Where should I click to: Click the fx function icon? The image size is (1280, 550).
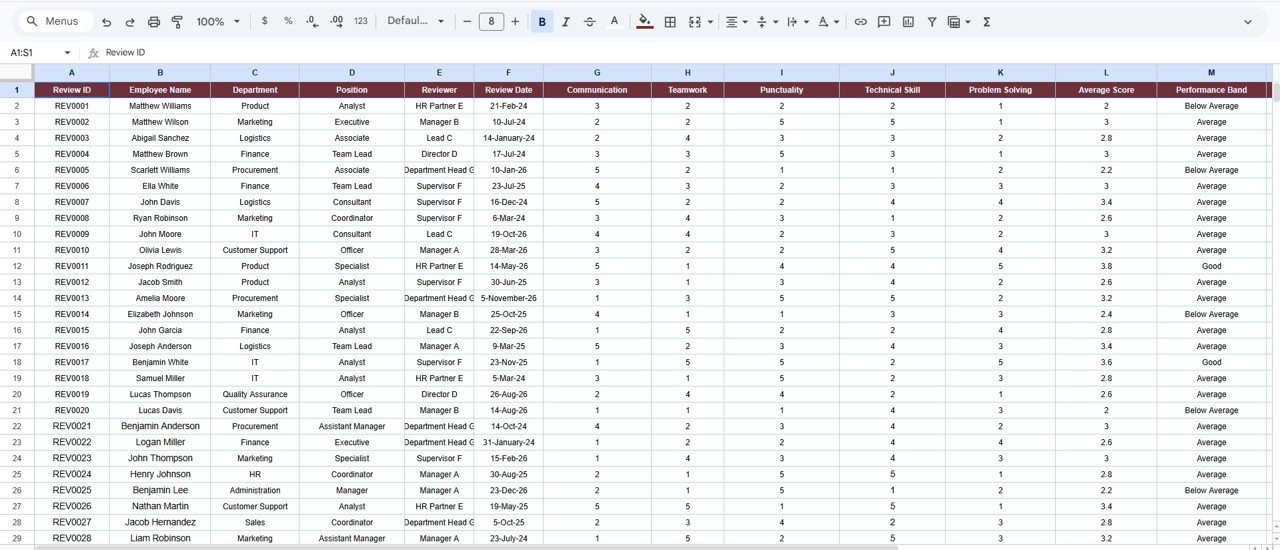[93, 52]
